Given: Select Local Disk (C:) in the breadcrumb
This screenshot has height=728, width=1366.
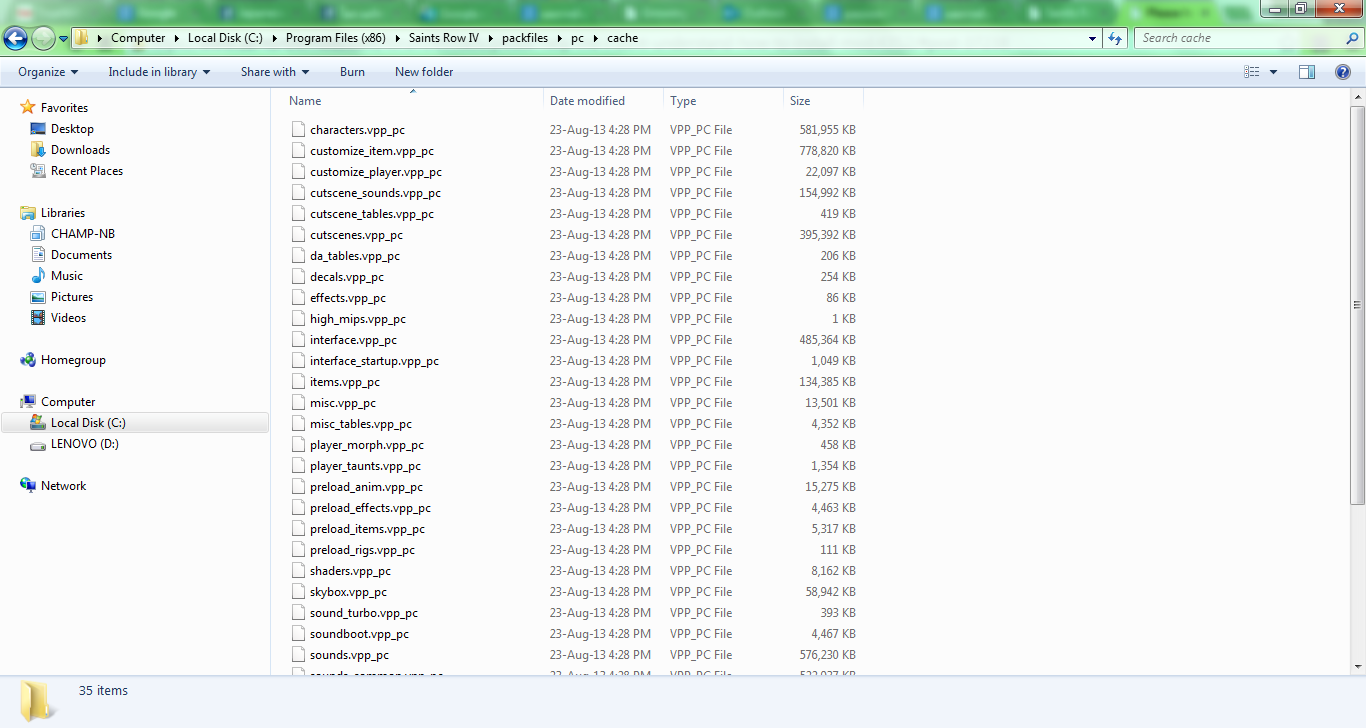Looking at the screenshot, I should point(225,38).
